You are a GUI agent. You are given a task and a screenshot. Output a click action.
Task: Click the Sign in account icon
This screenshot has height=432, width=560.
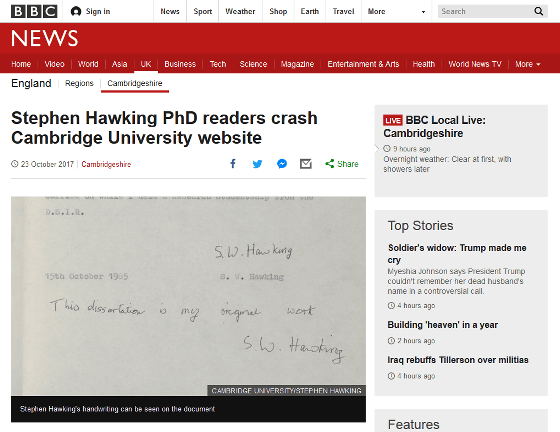point(76,11)
